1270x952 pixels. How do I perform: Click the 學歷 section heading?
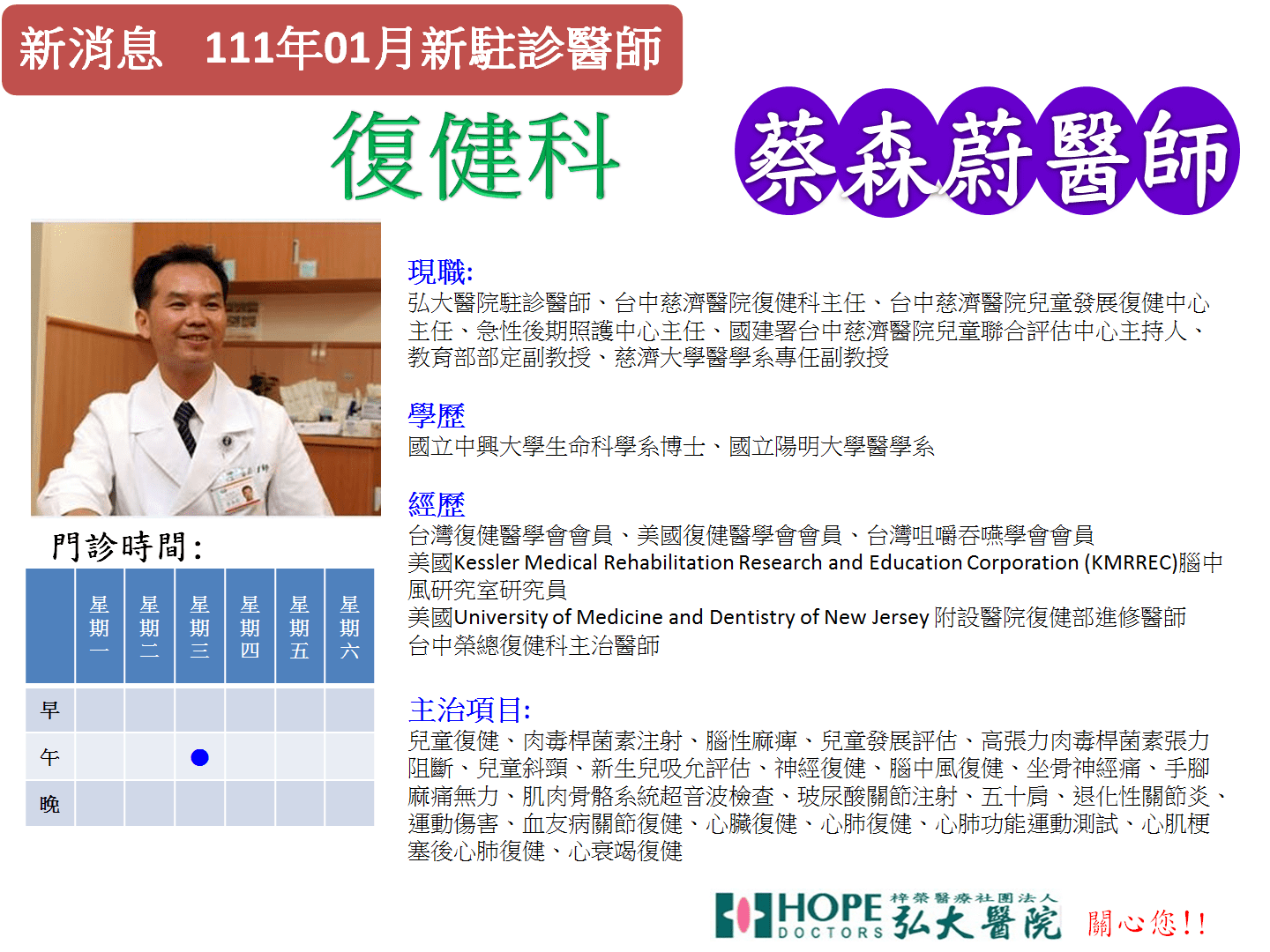pyautogui.click(x=437, y=415)
